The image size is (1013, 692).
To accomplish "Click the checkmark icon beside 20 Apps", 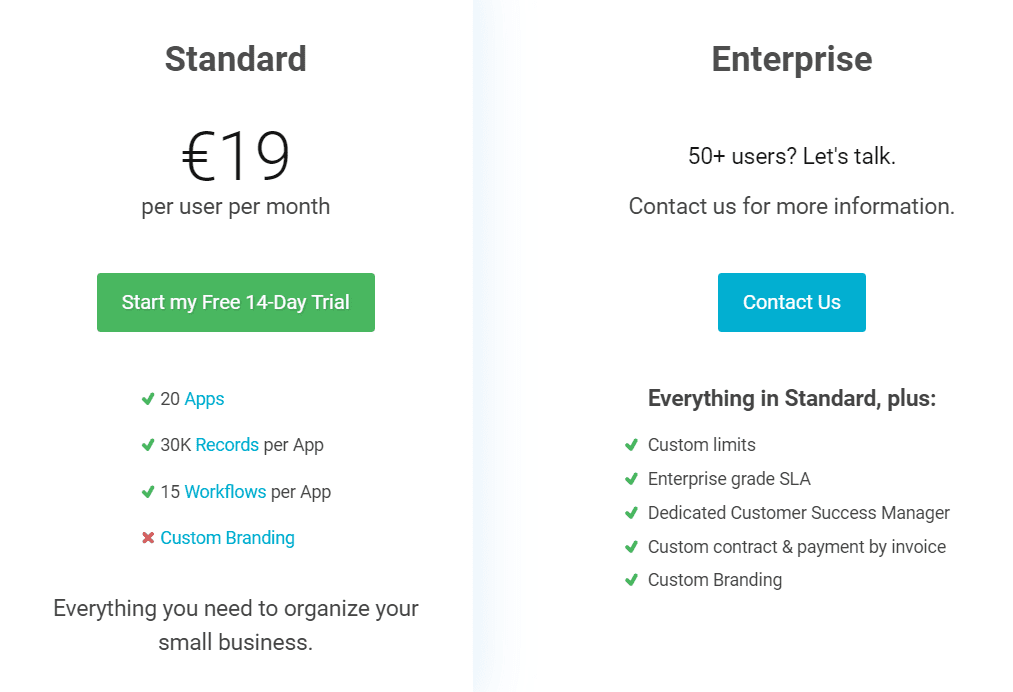I will coord(148,399).
